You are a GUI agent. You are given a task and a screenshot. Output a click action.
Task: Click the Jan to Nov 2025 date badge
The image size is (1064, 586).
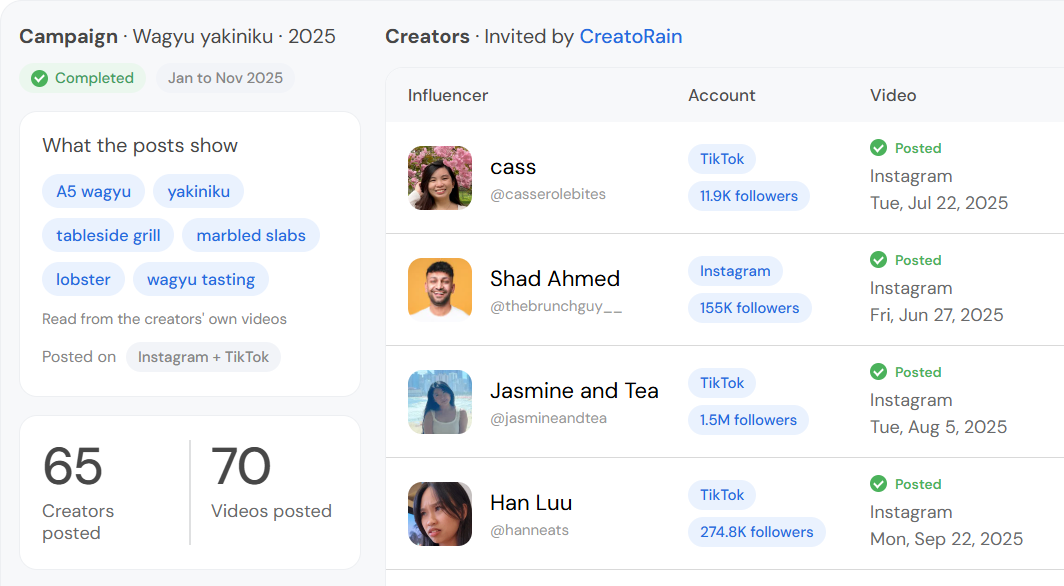tap(225, 78)
